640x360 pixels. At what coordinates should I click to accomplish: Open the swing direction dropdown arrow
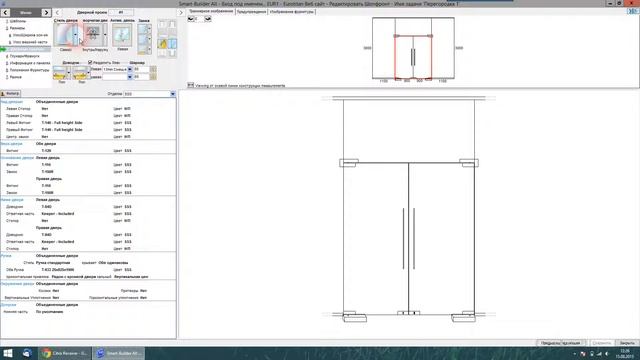(x=105, y=35)
